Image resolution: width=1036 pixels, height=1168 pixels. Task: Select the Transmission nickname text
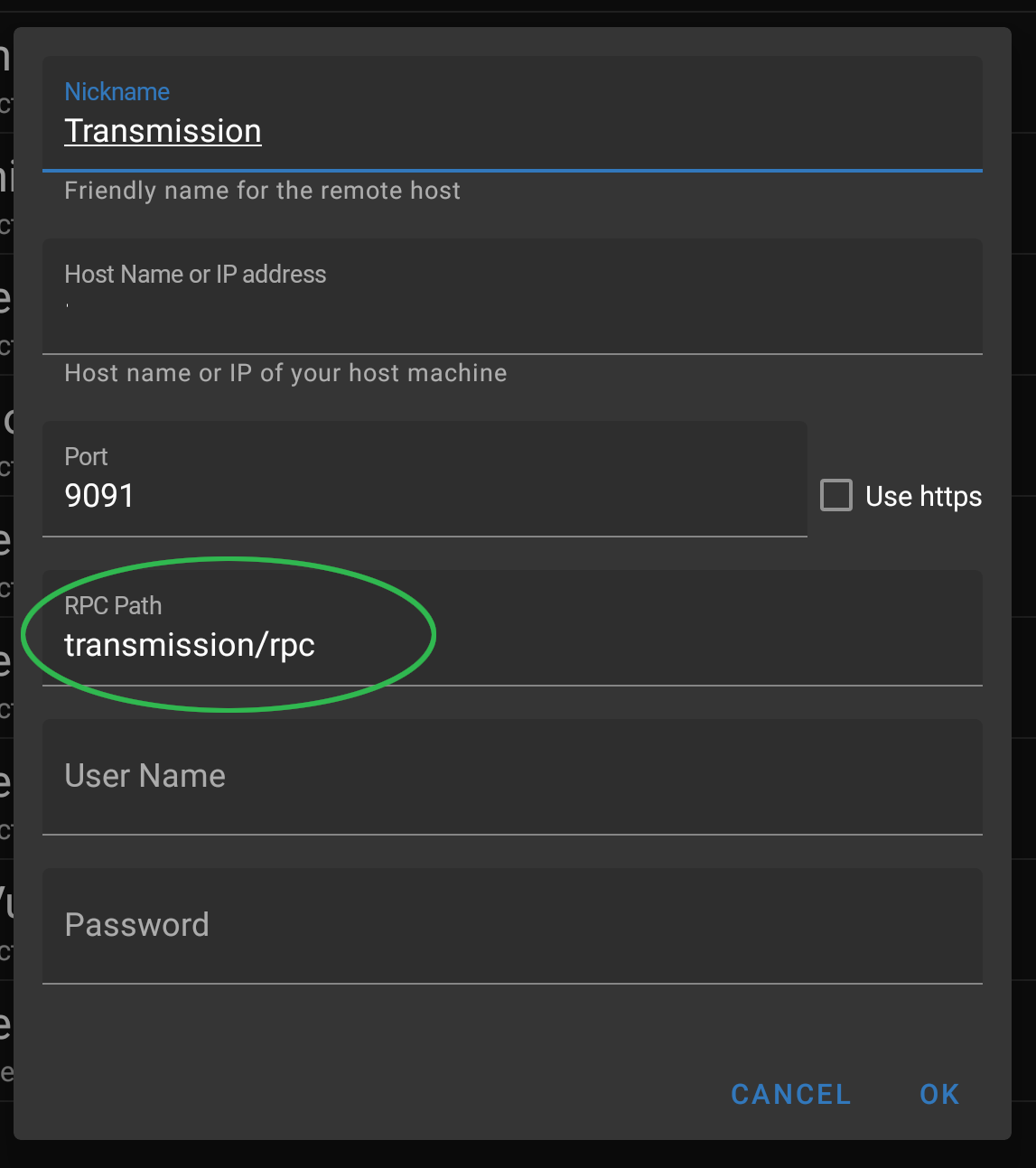(x=163, y=130)
